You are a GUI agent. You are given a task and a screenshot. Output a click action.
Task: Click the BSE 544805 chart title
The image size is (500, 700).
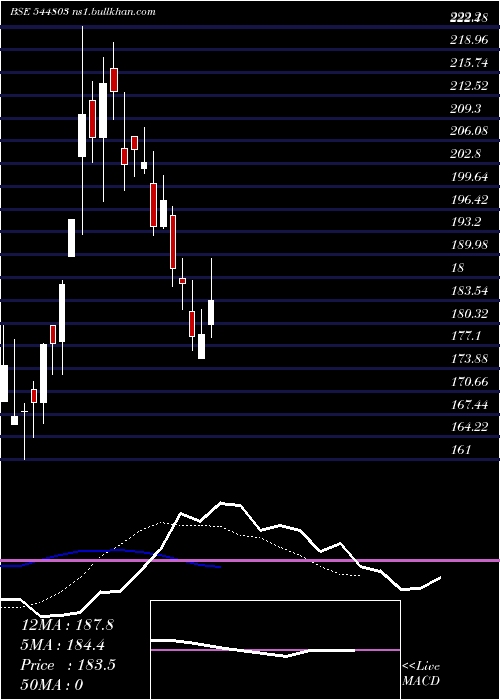[x=39, y=12]
